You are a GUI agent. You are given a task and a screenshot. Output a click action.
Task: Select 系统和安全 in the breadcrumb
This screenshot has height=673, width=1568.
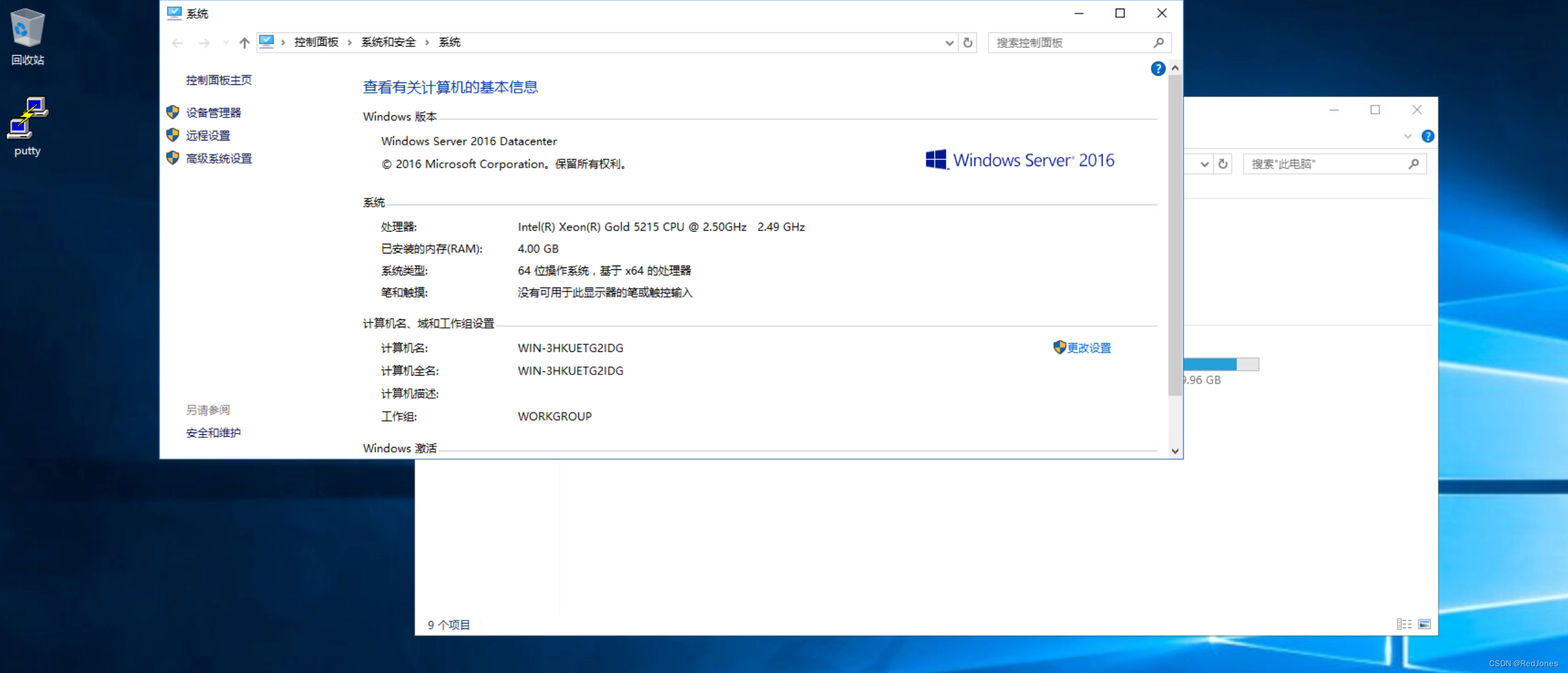pyautogui.click(x=388, y=42)
